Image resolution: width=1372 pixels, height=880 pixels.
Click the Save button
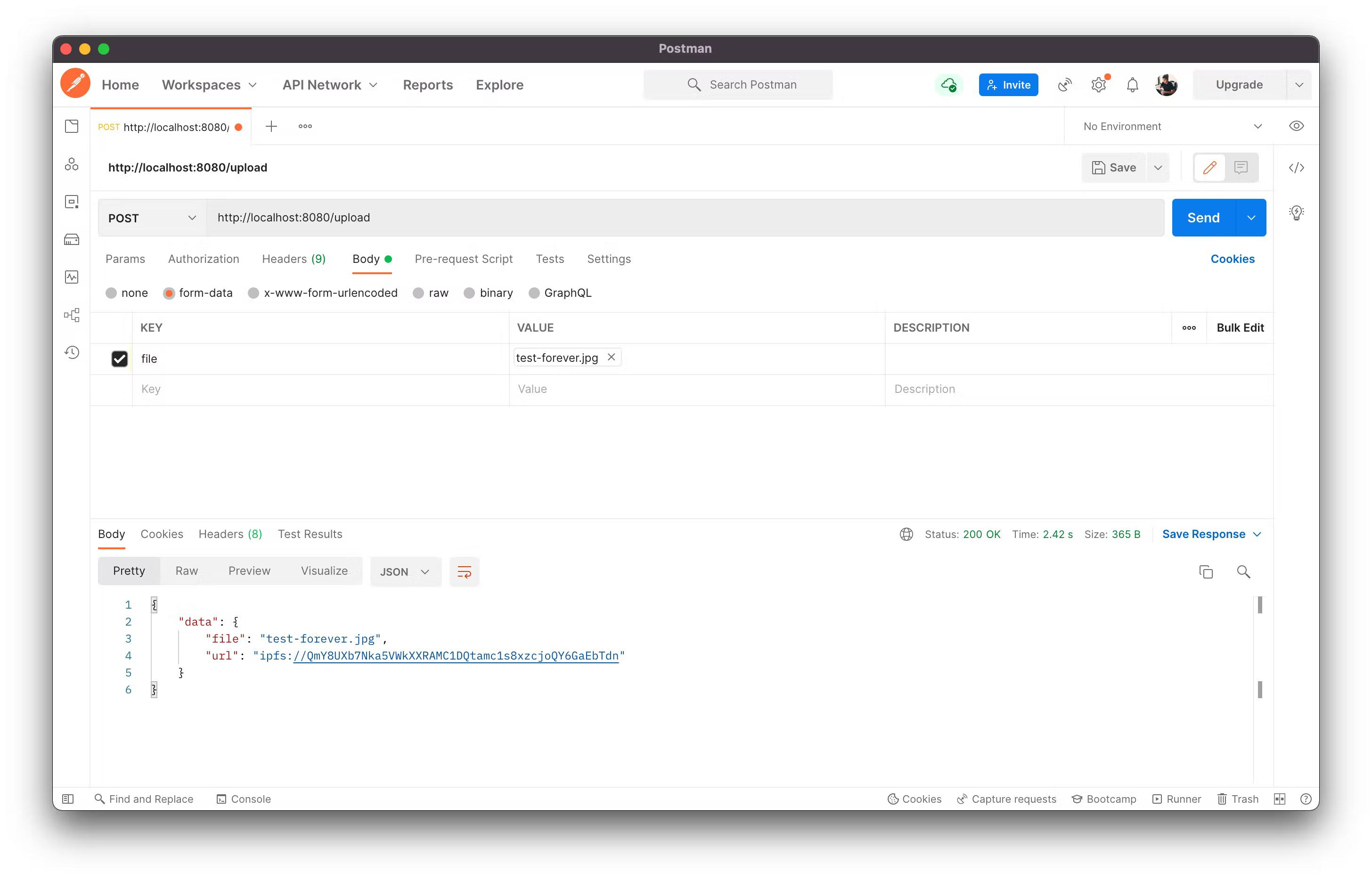(x=1114, y=167)
